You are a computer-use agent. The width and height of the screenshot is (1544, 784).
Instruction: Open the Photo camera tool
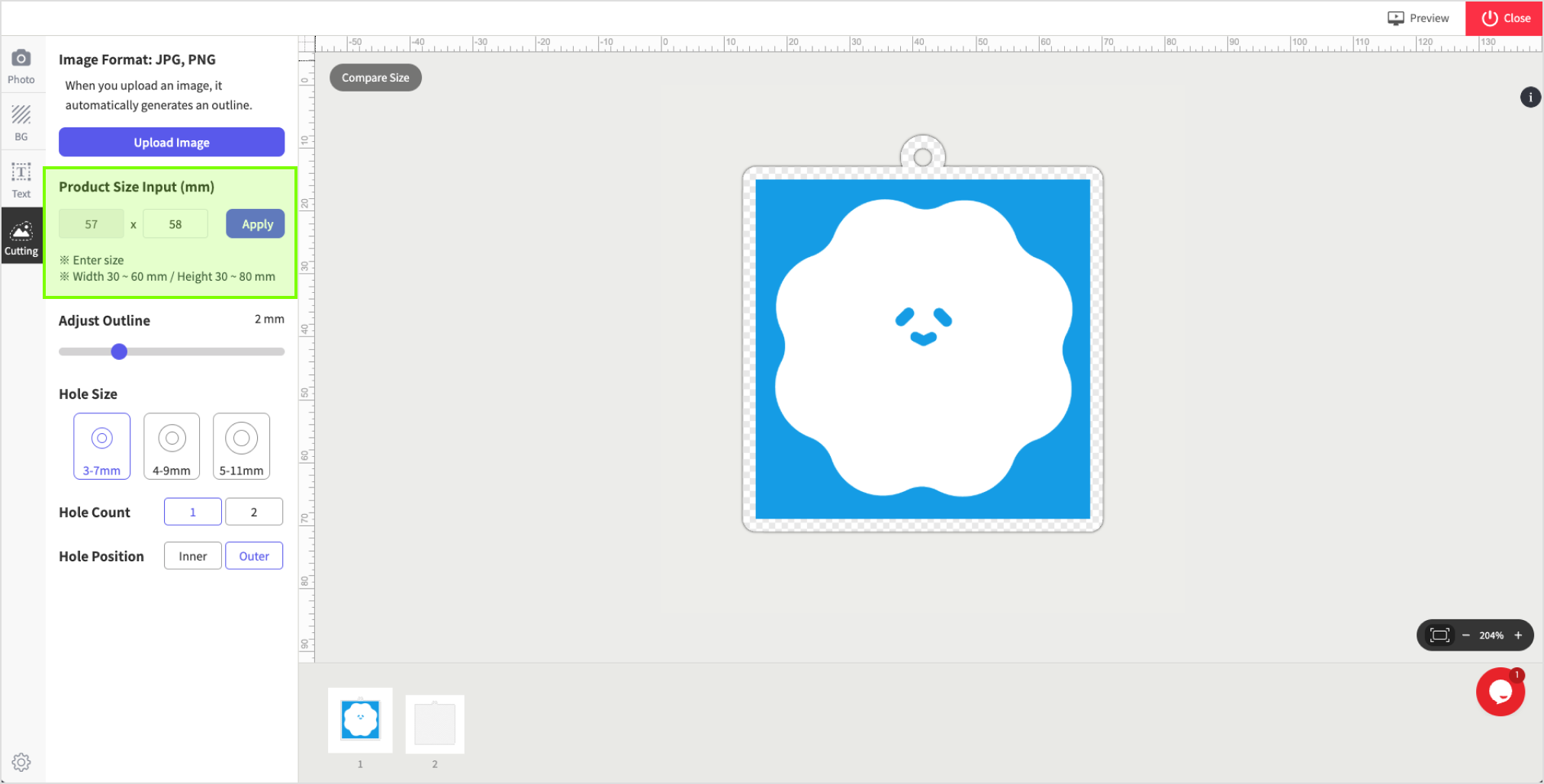click(x=21, y=66)
